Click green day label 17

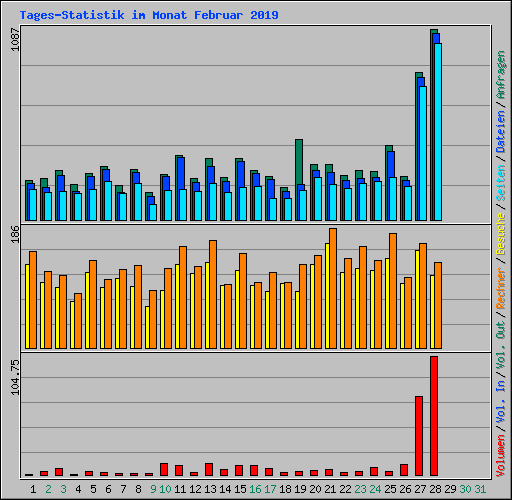(x=270, y=489)
